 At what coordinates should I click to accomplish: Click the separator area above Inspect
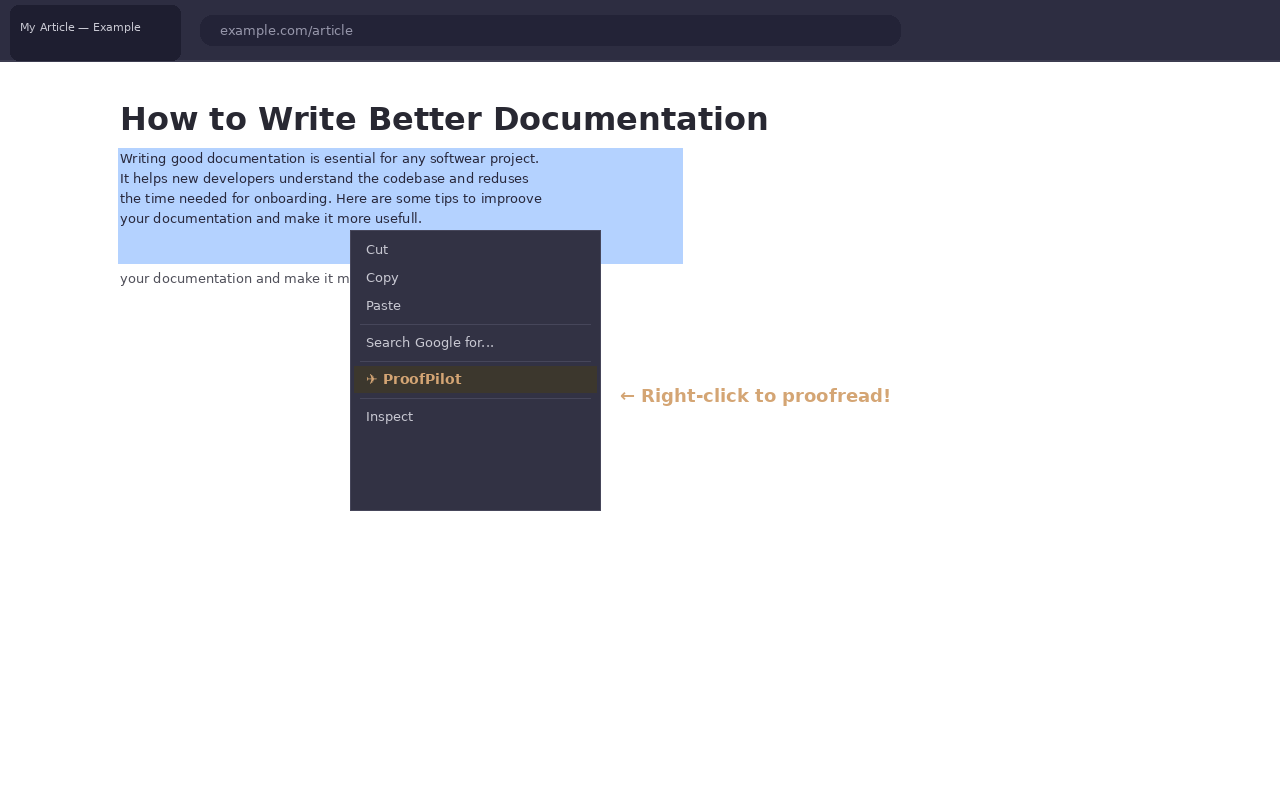click(x=475, y=397)
